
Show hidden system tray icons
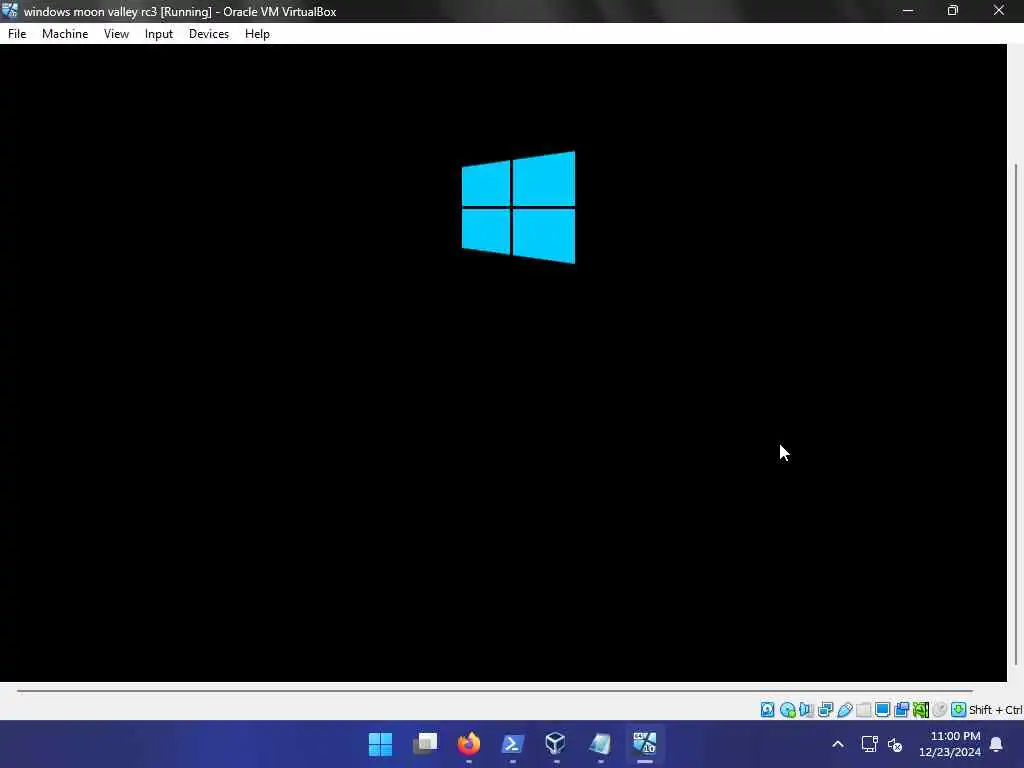click(838, 744)
